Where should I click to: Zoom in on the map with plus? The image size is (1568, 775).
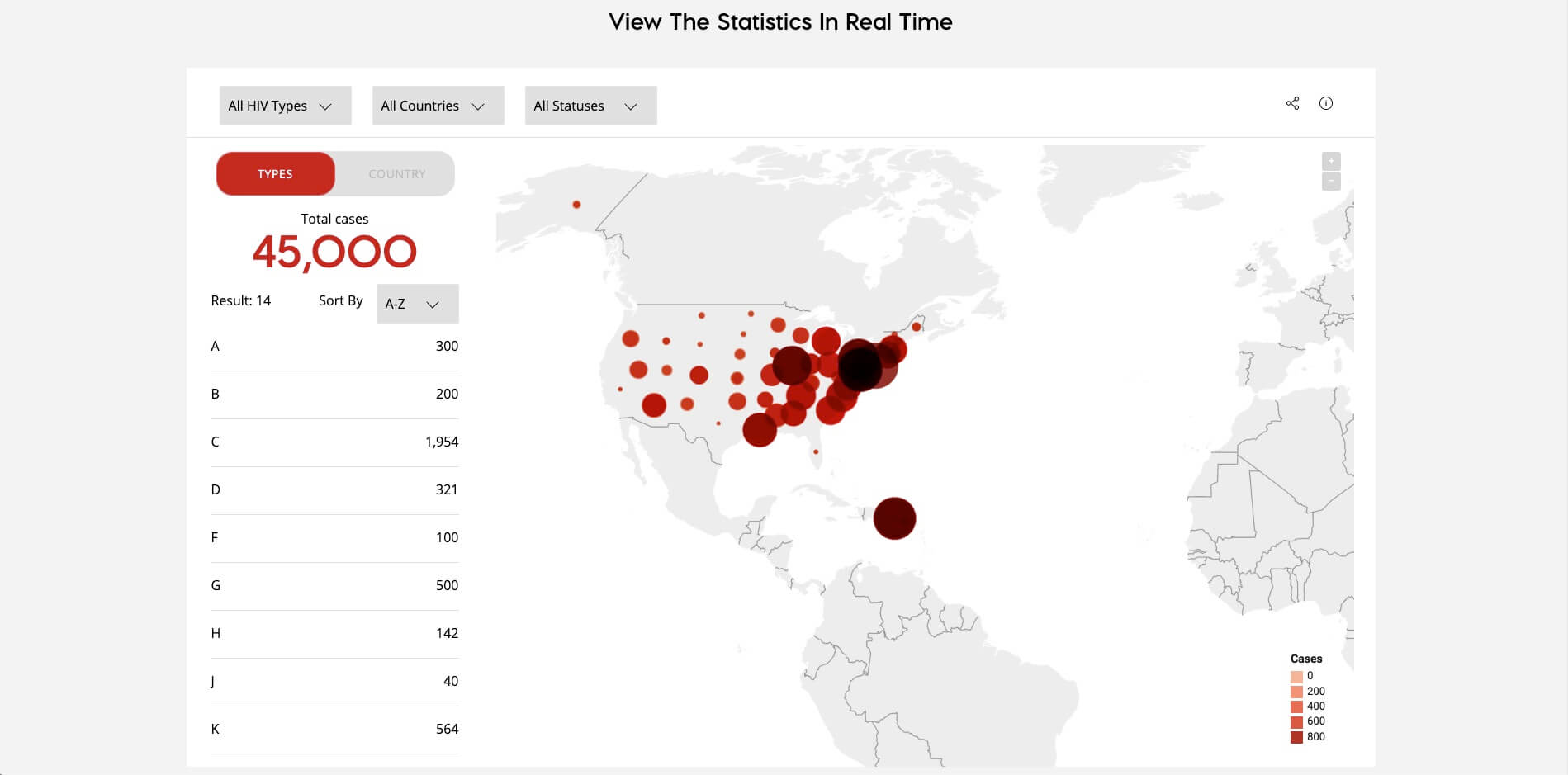point(1330,161)
